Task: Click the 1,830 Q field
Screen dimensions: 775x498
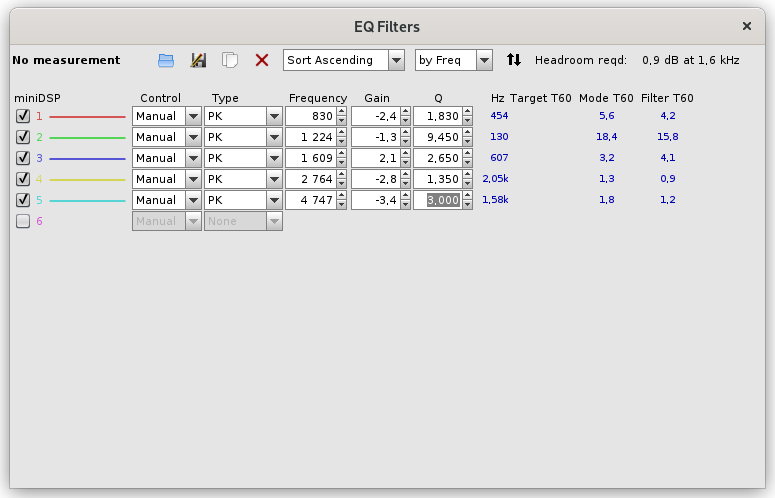Action: tap(438, 116)
